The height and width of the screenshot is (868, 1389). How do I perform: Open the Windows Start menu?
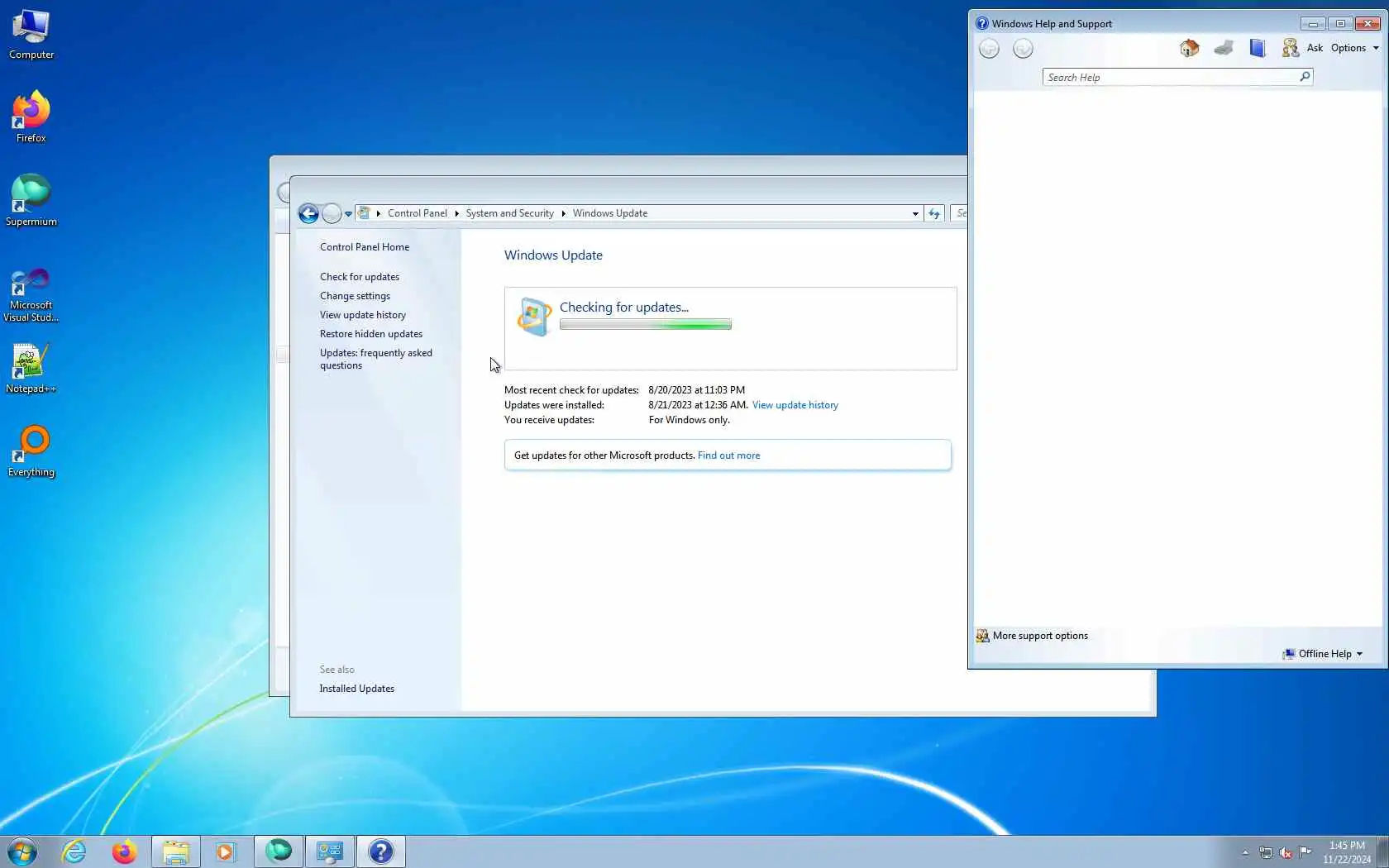(x=22, y=851)
